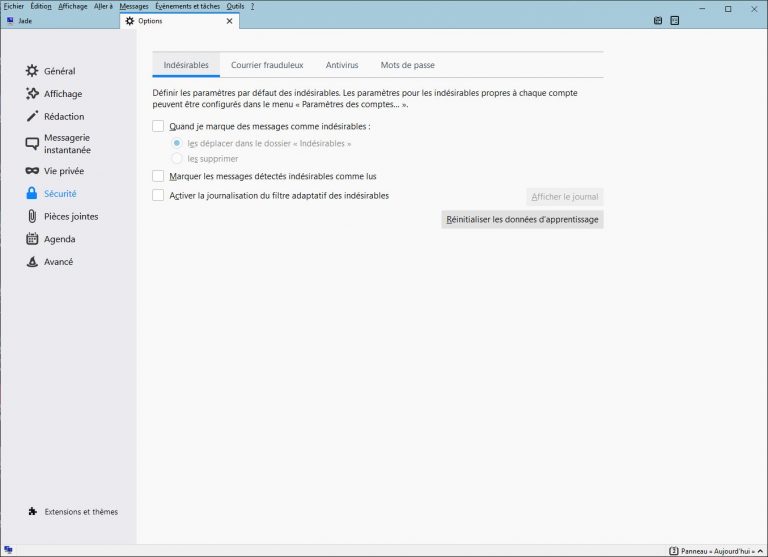
Task: Open the '?' help menu
Action: (x=252, y=6)
